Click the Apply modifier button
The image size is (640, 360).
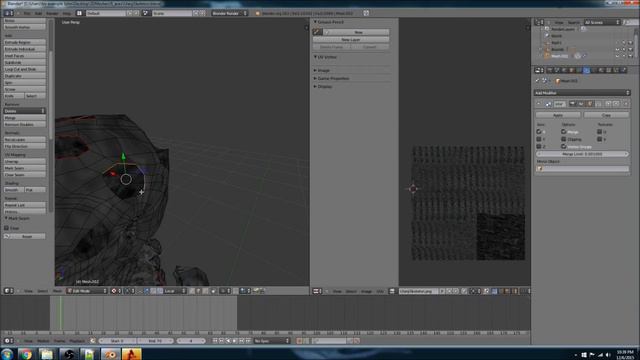(x=558, y=115)
